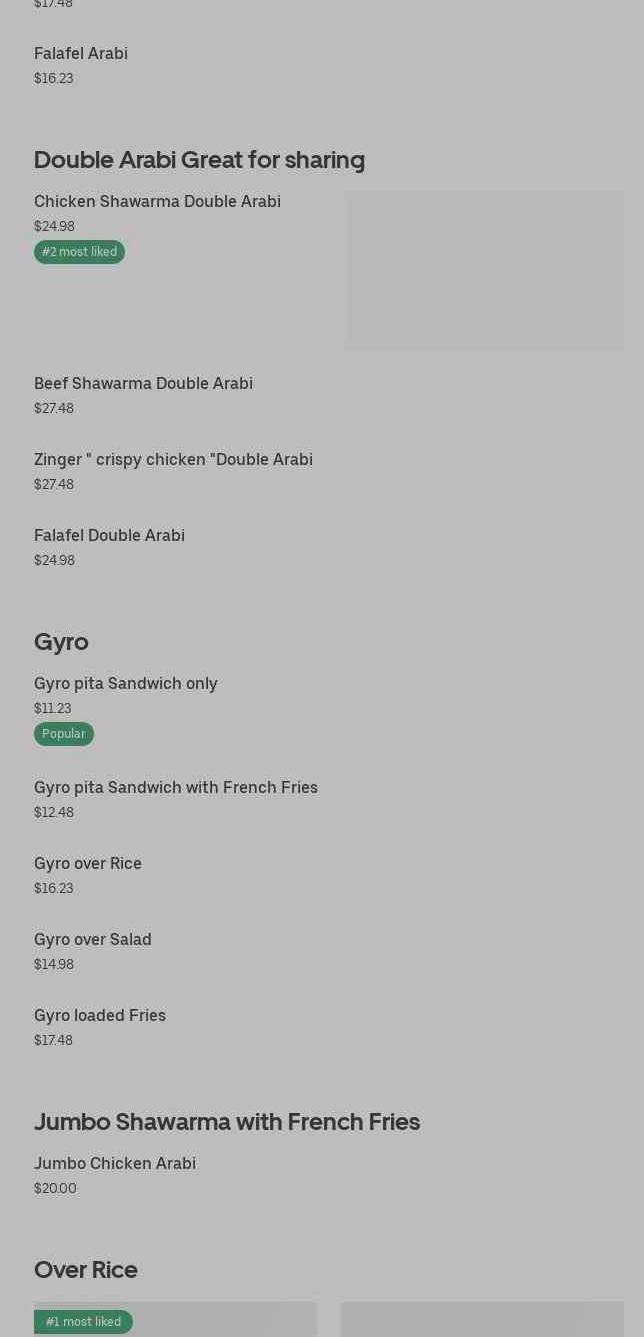The height and width of the screenshot is (1337, 644).
Task: Open the Gyro over Rice item
Action: pos(88,864)
